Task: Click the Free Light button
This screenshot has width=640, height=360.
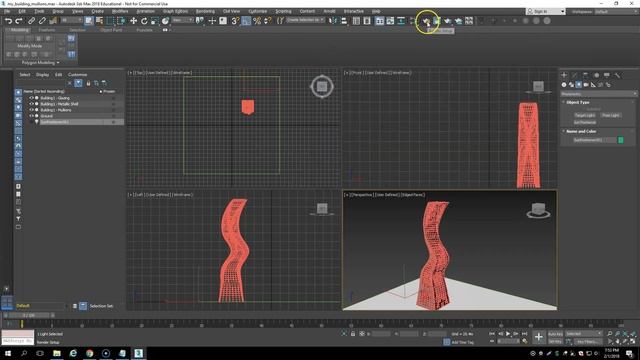Action: tap(610, 116)
